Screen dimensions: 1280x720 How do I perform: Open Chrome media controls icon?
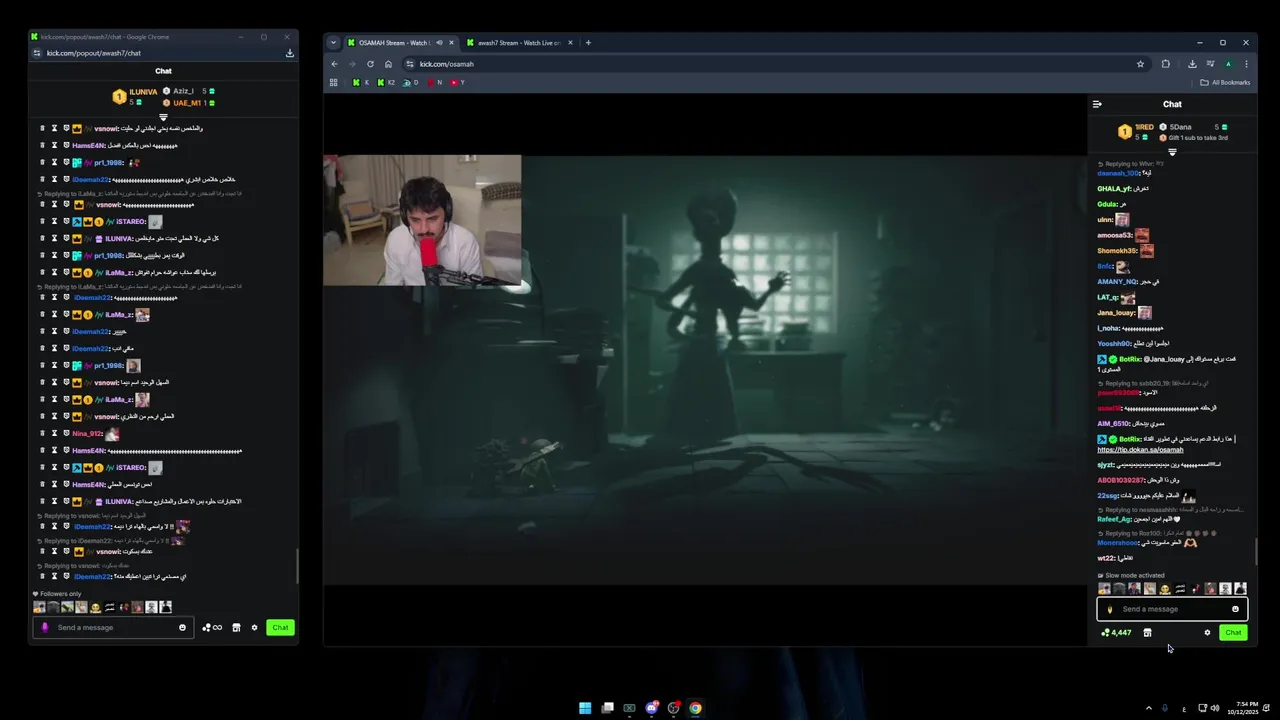tap(1210, 64)
